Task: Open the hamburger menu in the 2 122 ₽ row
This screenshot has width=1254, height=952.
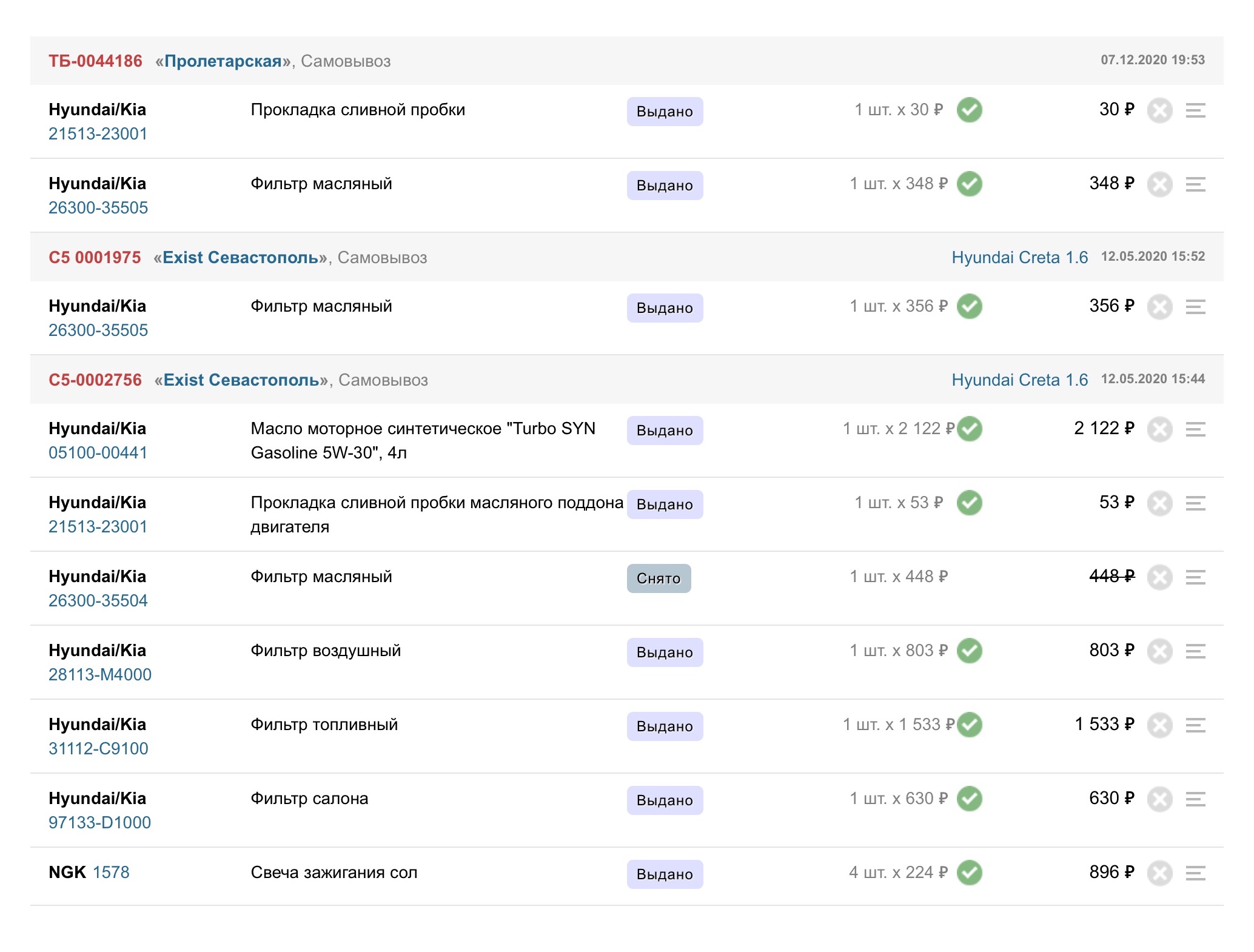Action: click(1195, 429)
